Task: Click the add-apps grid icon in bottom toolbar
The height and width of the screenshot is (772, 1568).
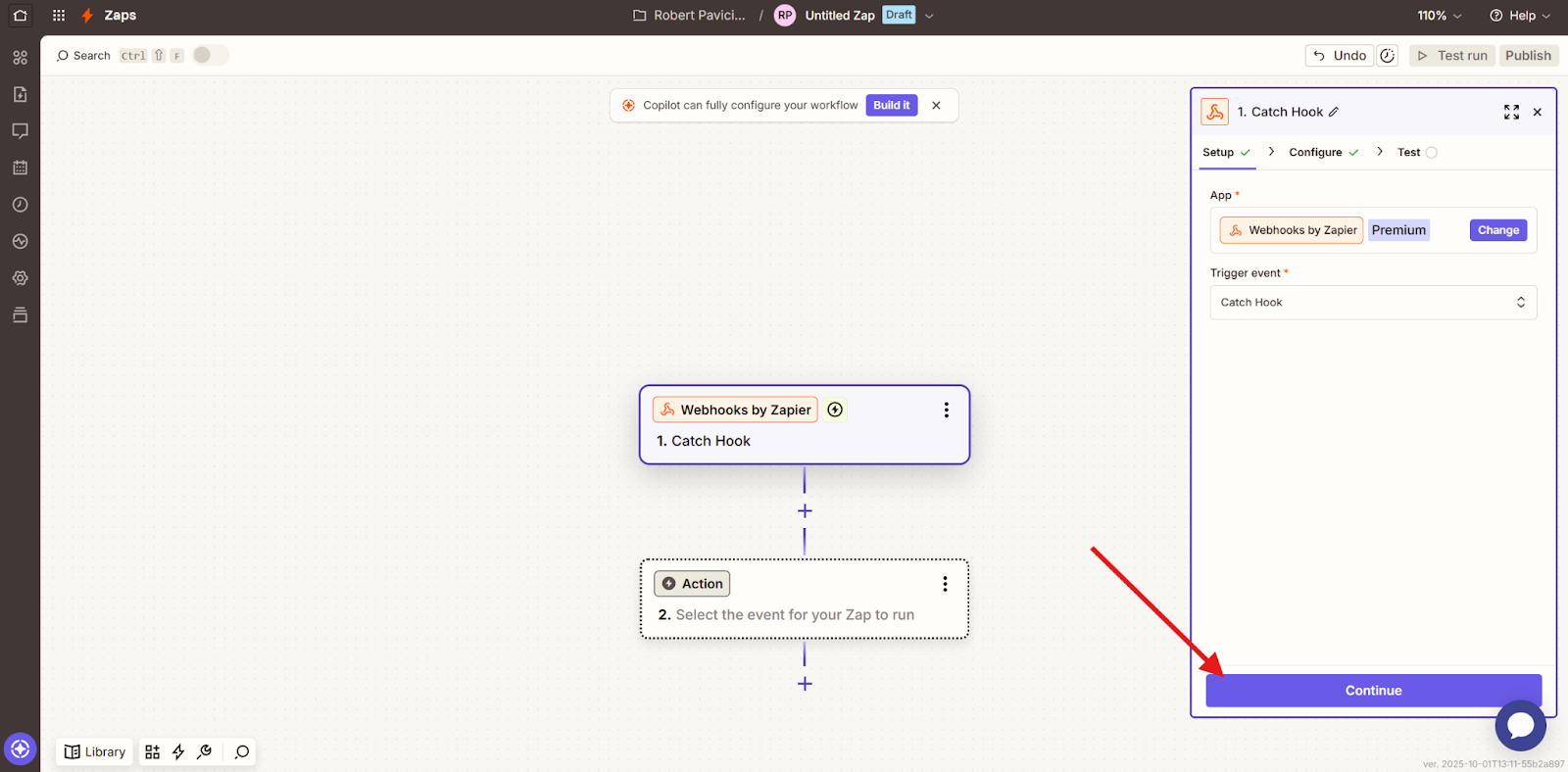Action: point(152,751)
